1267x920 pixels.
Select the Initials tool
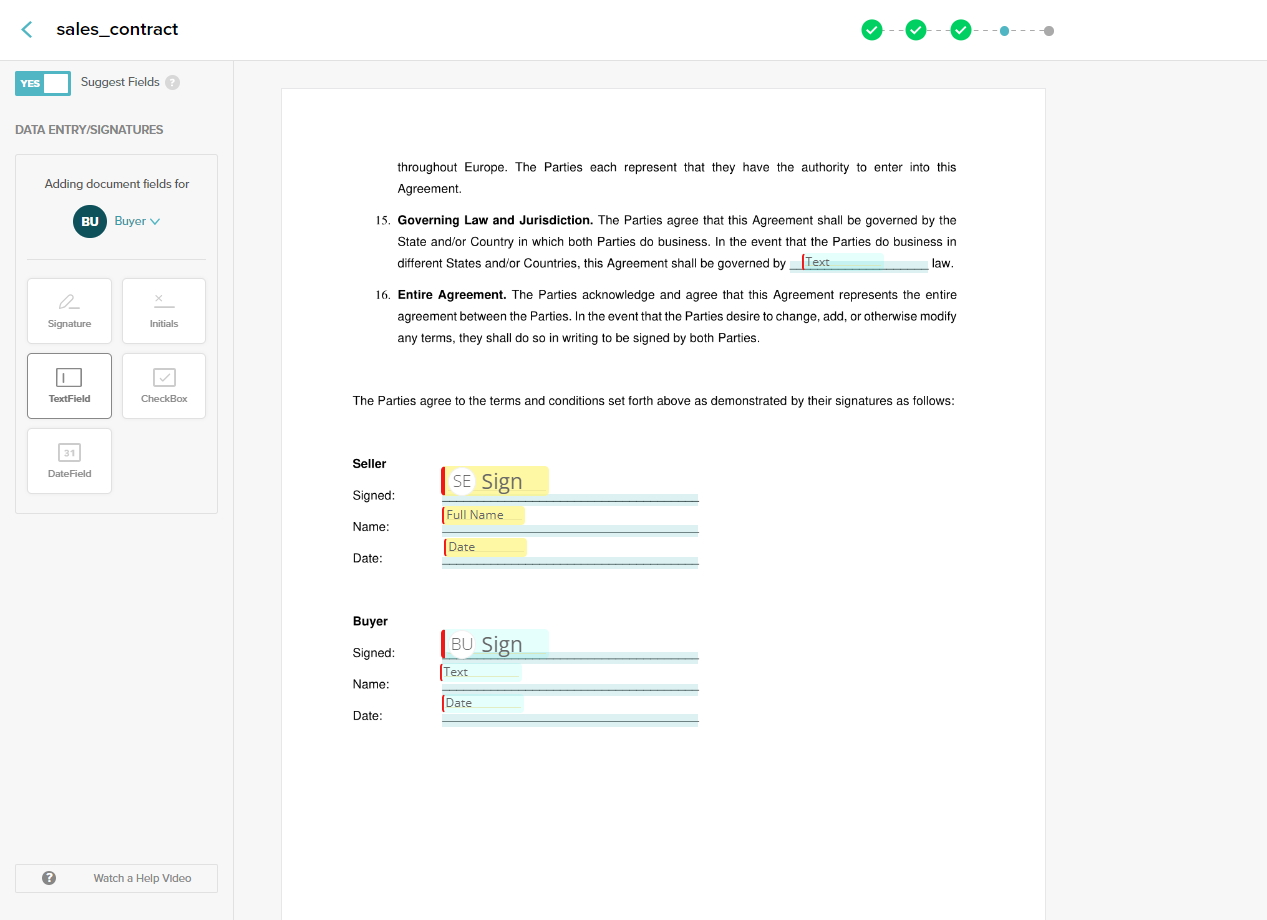pos(163,310)
